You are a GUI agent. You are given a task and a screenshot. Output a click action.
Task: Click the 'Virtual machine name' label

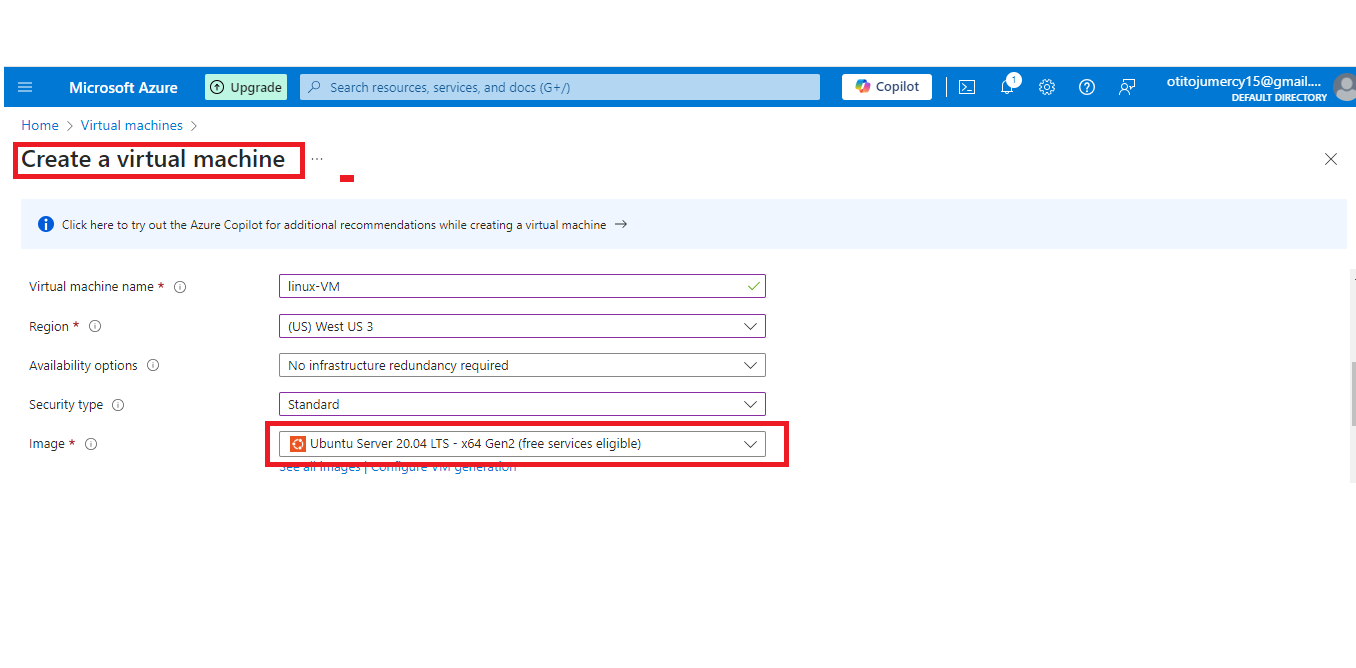click(x=91, y=287)
